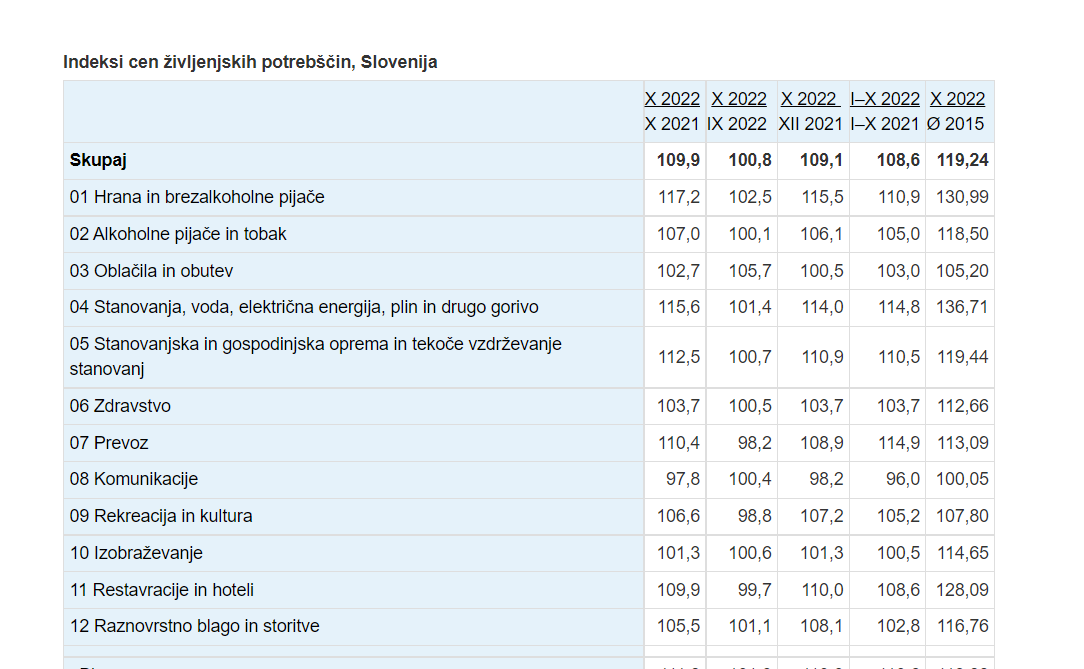1084x669 pixels.
Task: Select Skupaj value 109,9
Action: (x=678, y=160)
